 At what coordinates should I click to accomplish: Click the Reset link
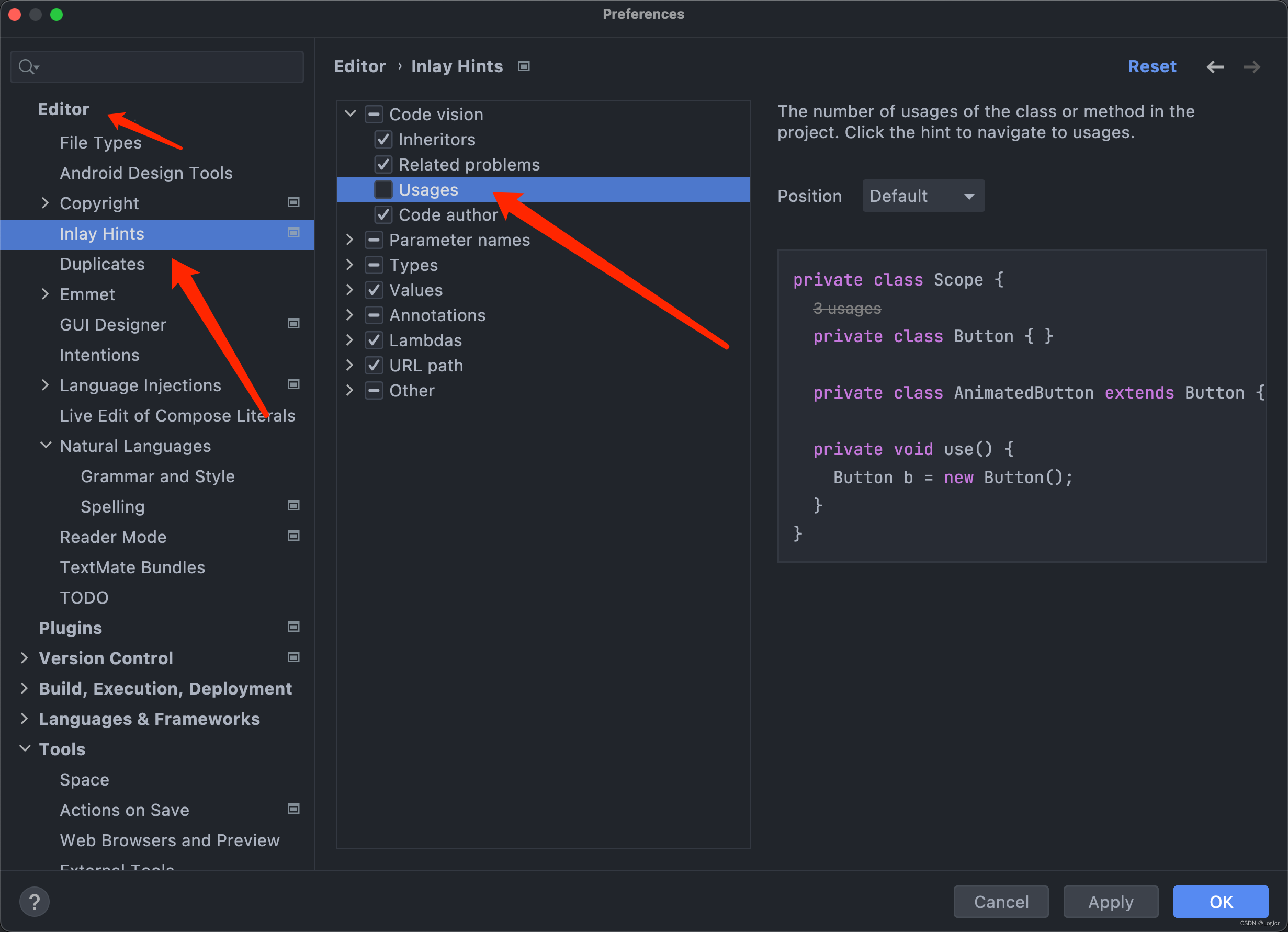tap(1151, 66)
